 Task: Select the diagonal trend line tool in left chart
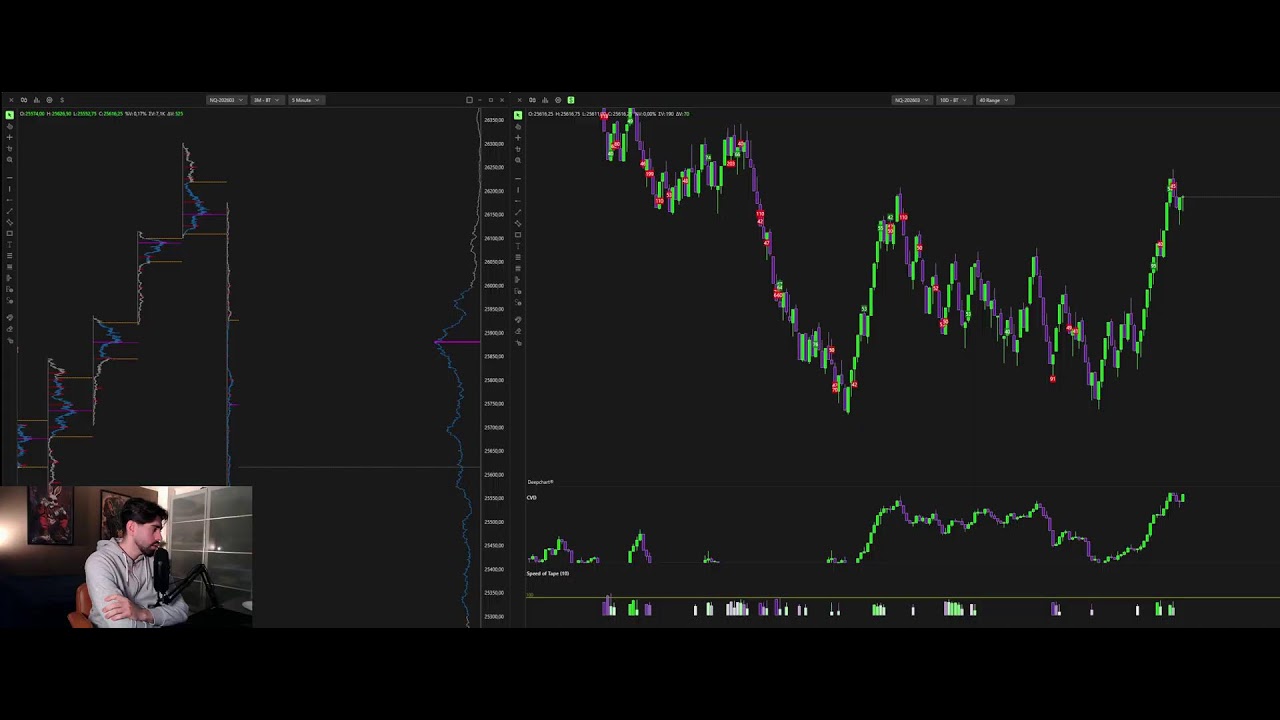(x=10, y=211)
